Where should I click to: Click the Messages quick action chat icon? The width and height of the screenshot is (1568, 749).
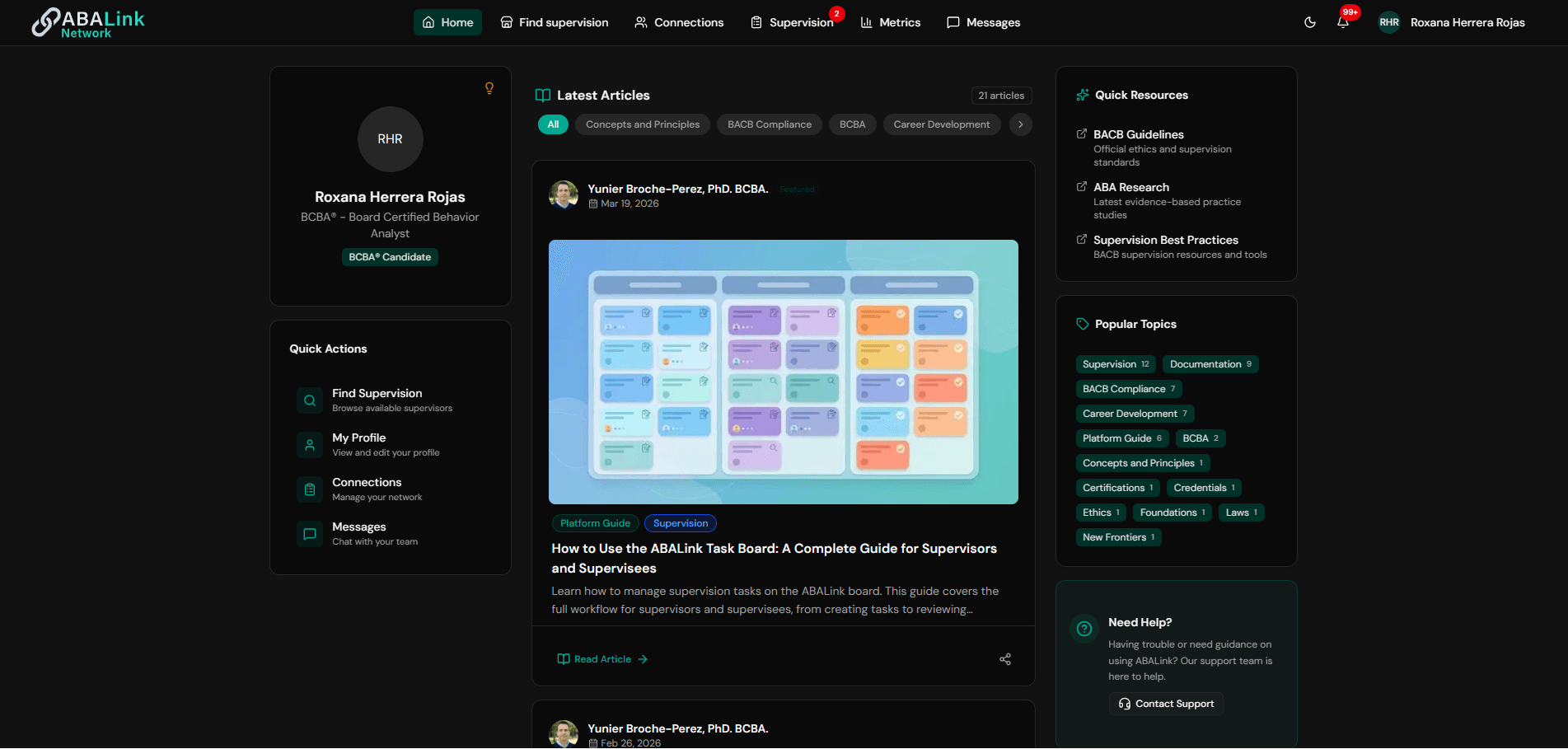pyautogui.click(x=310, y=534)
